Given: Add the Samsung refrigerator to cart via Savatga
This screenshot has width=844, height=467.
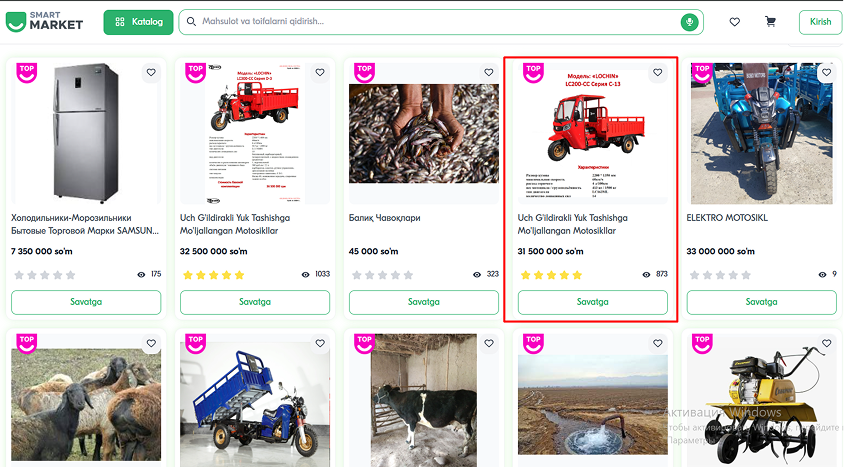Looking at the screenshot, I should click(x=86, y=301).
